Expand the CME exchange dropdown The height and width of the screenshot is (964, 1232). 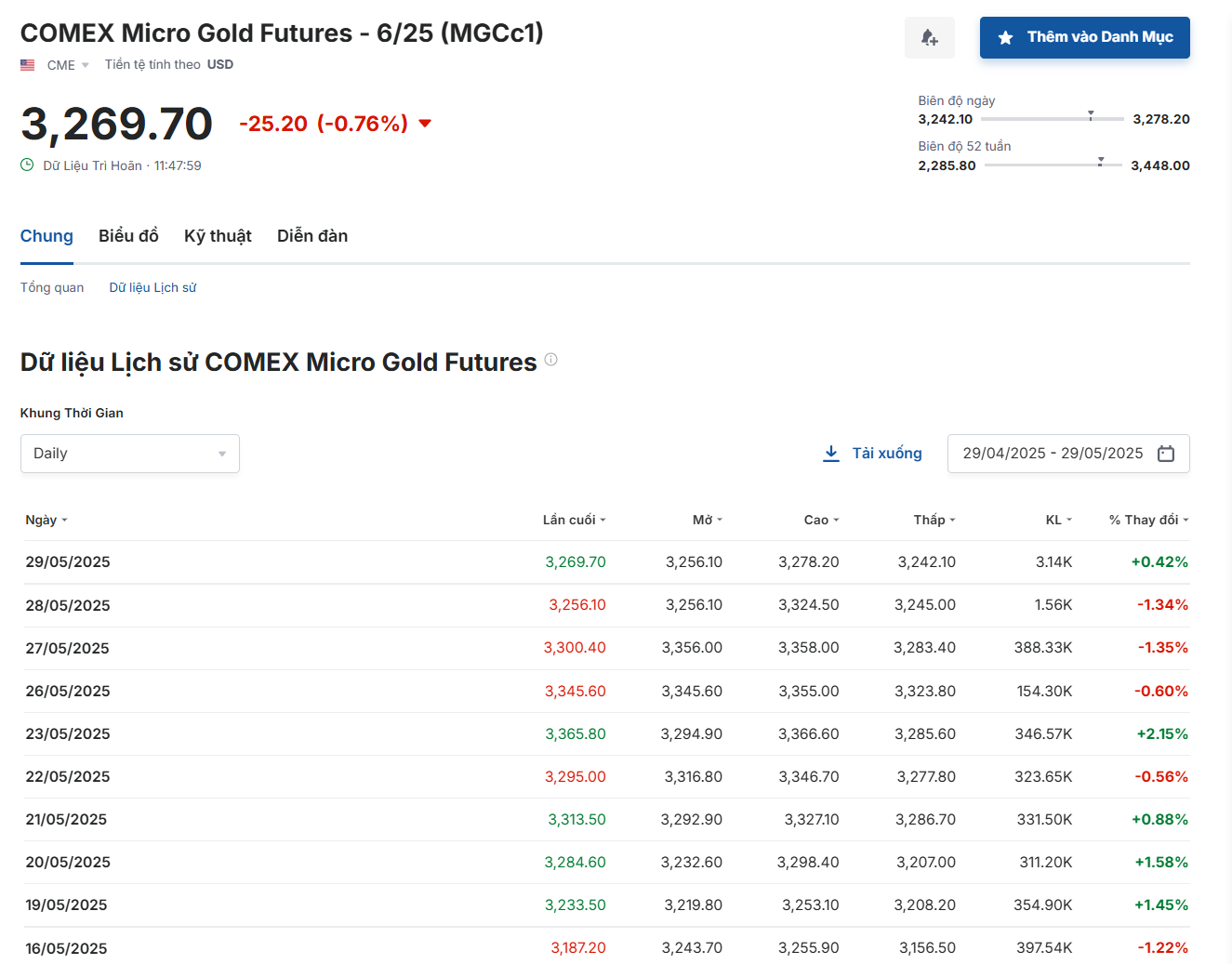pyautogui.click(x=68, y=65)
